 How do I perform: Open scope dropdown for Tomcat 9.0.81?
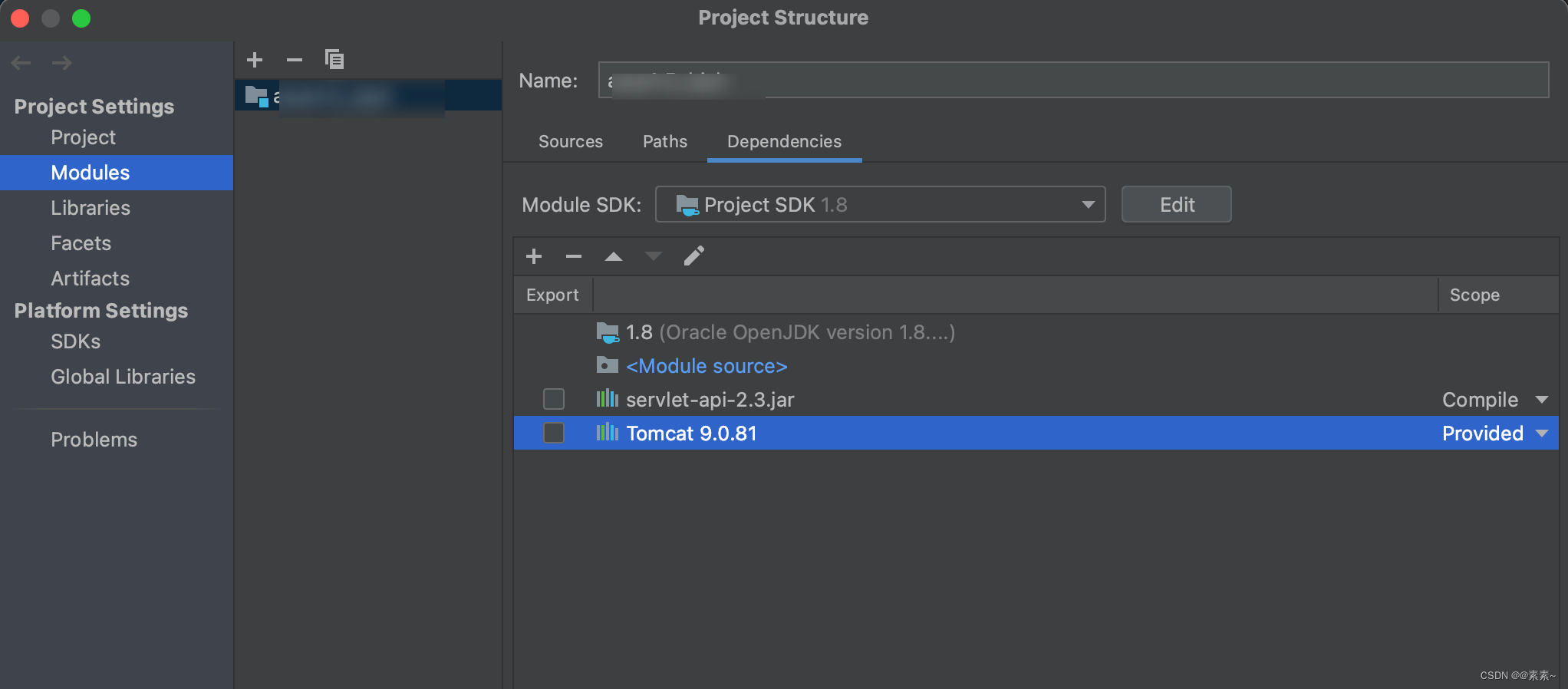[1542, 434]
